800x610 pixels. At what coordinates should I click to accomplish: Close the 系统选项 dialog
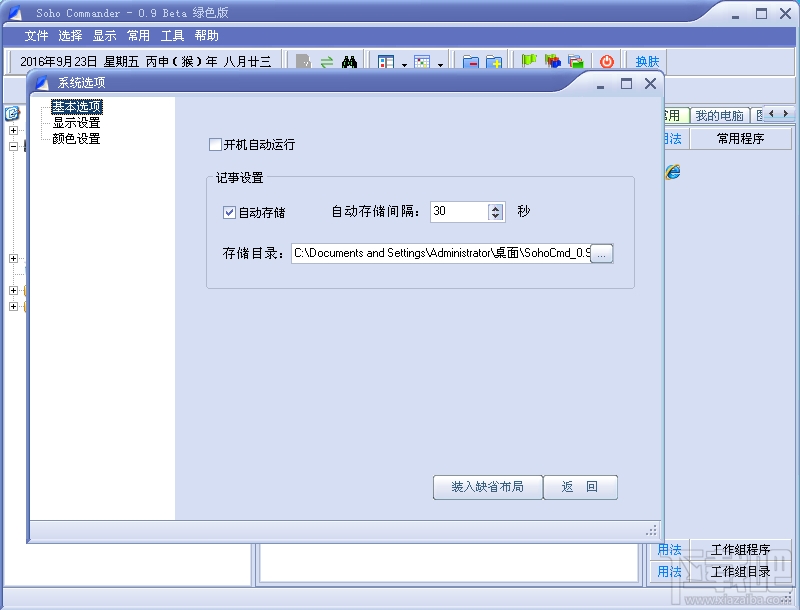[x=650, y=84]
